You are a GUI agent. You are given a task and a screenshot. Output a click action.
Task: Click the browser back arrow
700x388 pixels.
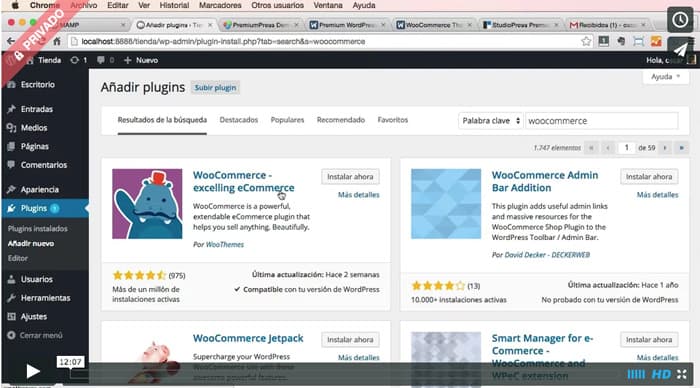tap(11, 42)
